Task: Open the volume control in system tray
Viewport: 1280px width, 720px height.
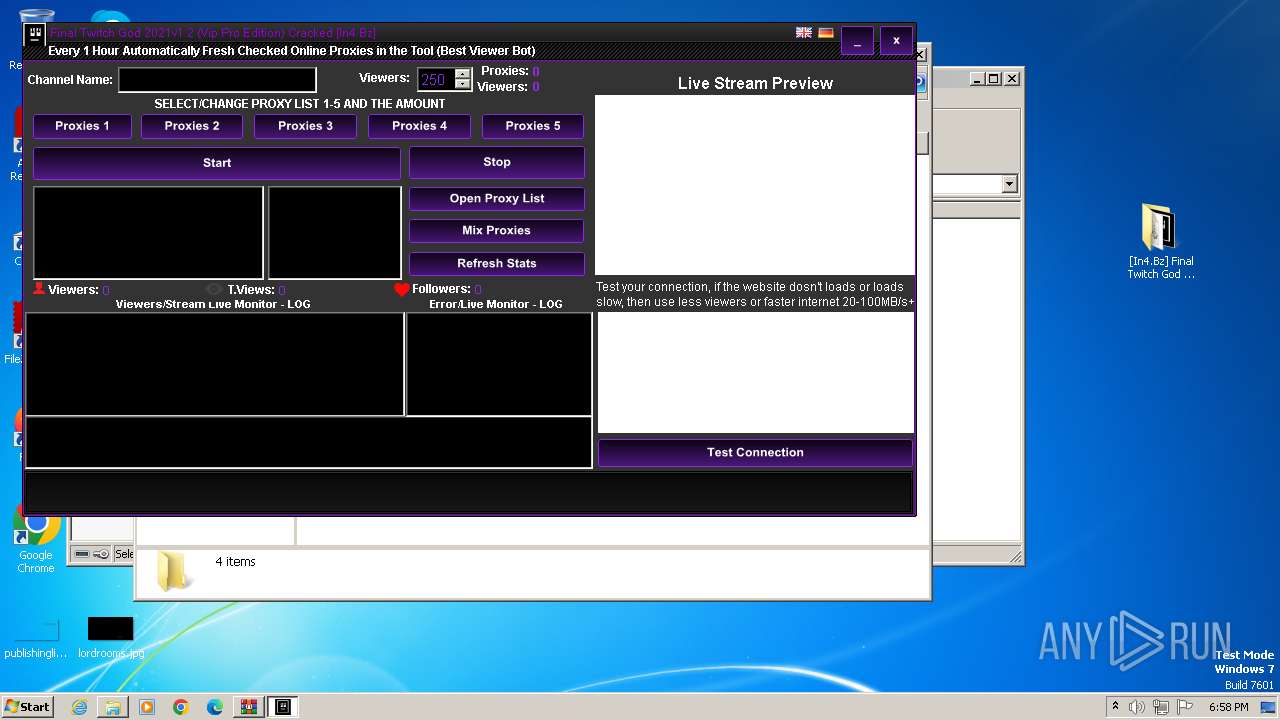Action: [1137, 707]
